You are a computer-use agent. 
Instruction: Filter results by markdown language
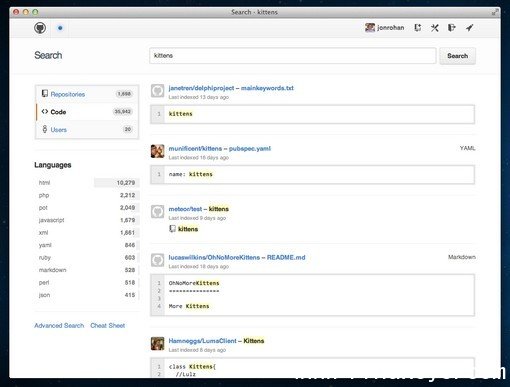coord(87,270)
